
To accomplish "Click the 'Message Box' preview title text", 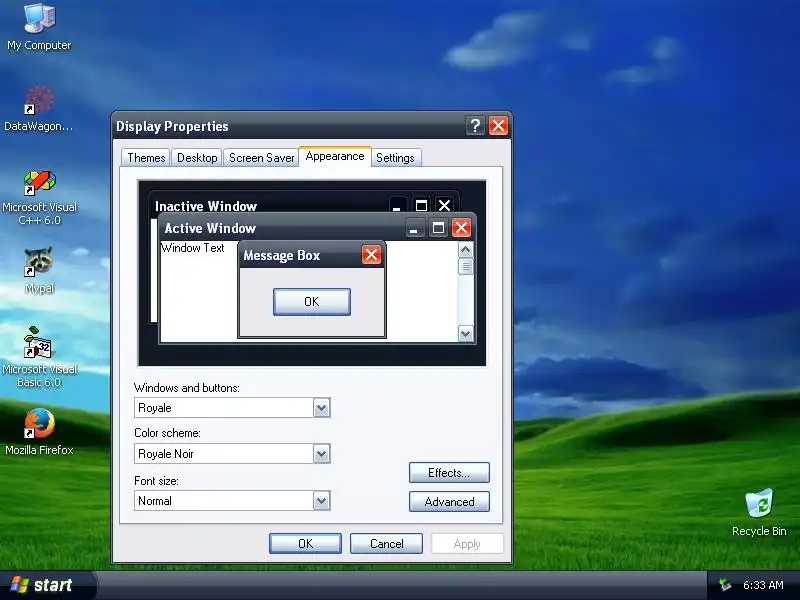I will [x=282, y=255].
